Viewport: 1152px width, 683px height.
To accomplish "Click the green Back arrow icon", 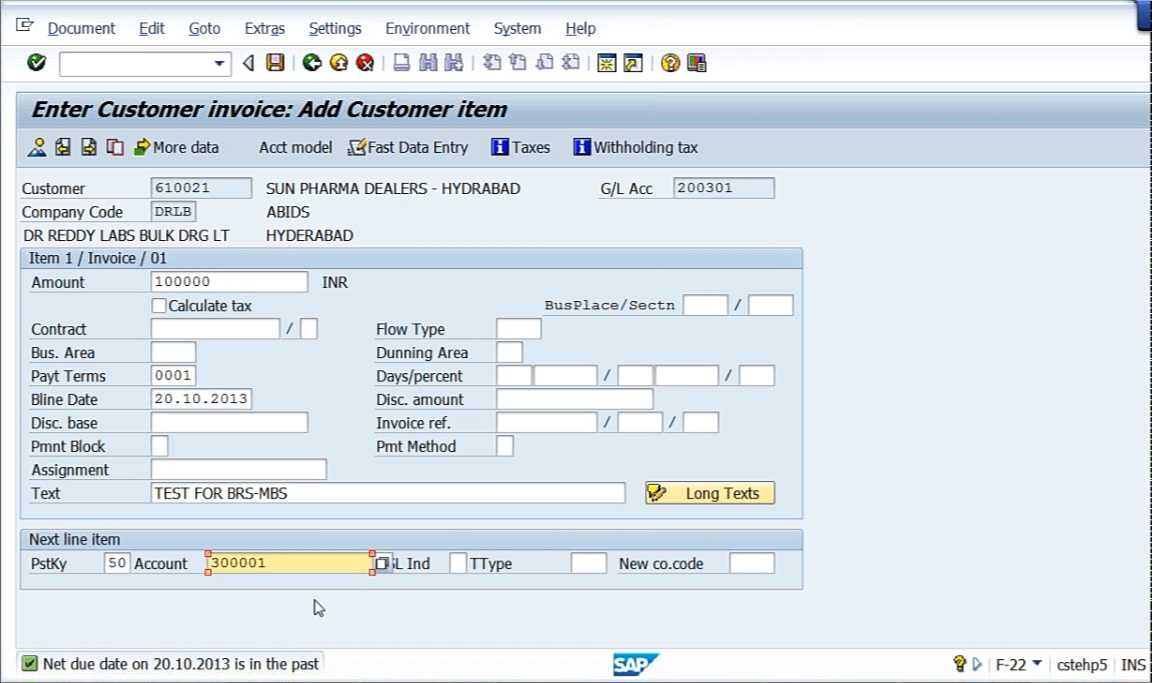I will [312, 63].
